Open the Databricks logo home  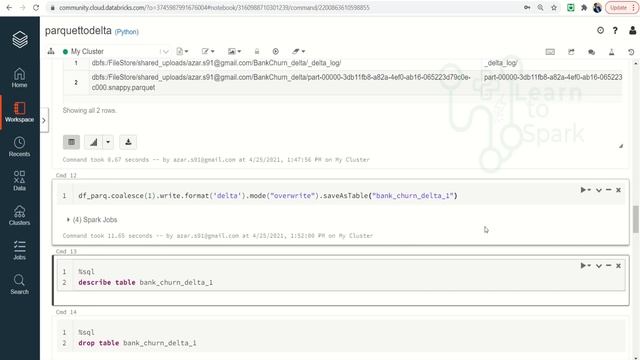20,40
